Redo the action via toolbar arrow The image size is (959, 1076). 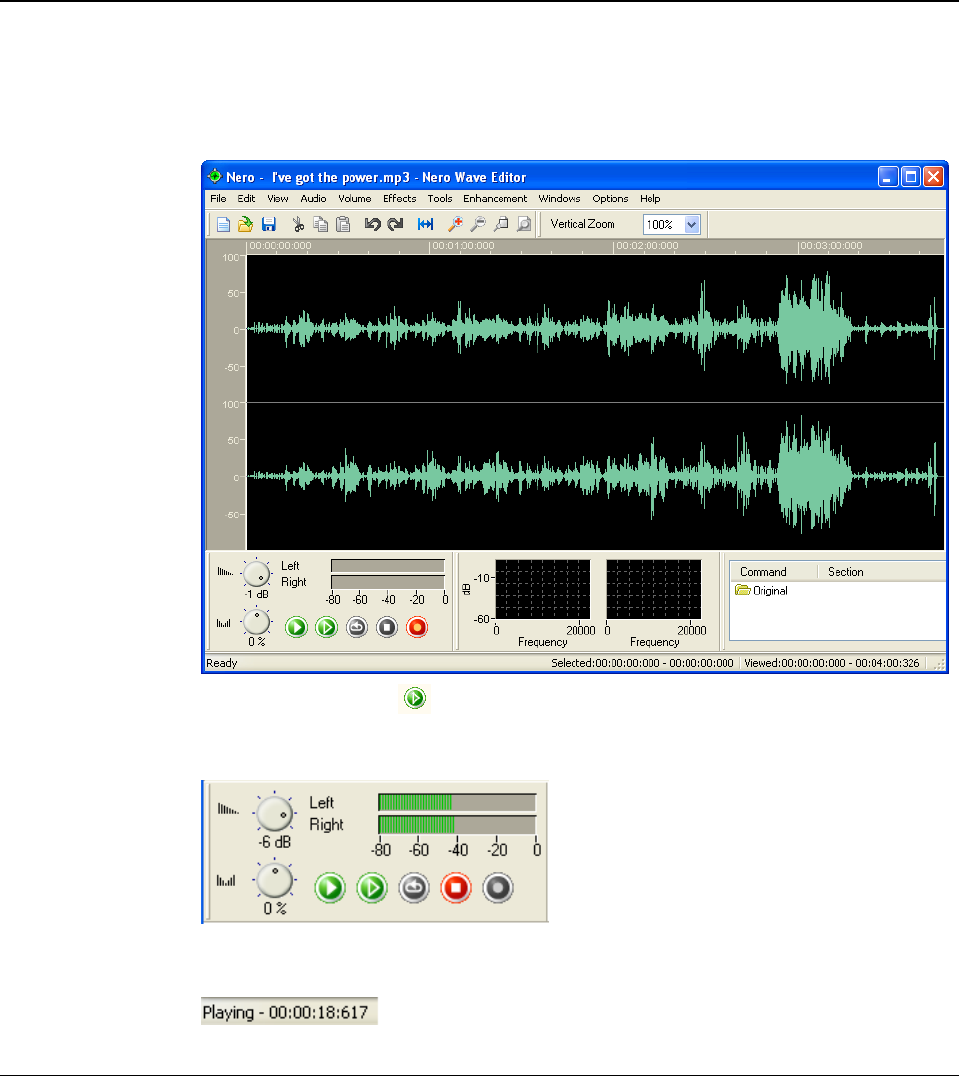pos(395,224)
